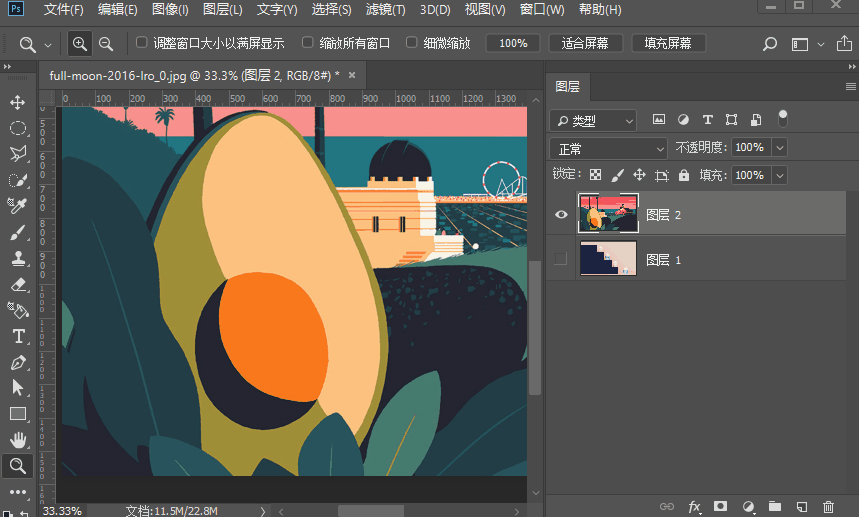The height and width of the screenshot is (517, 859).
Task: Choose zoom in mode in options bar
Action: tap(79, 43)
